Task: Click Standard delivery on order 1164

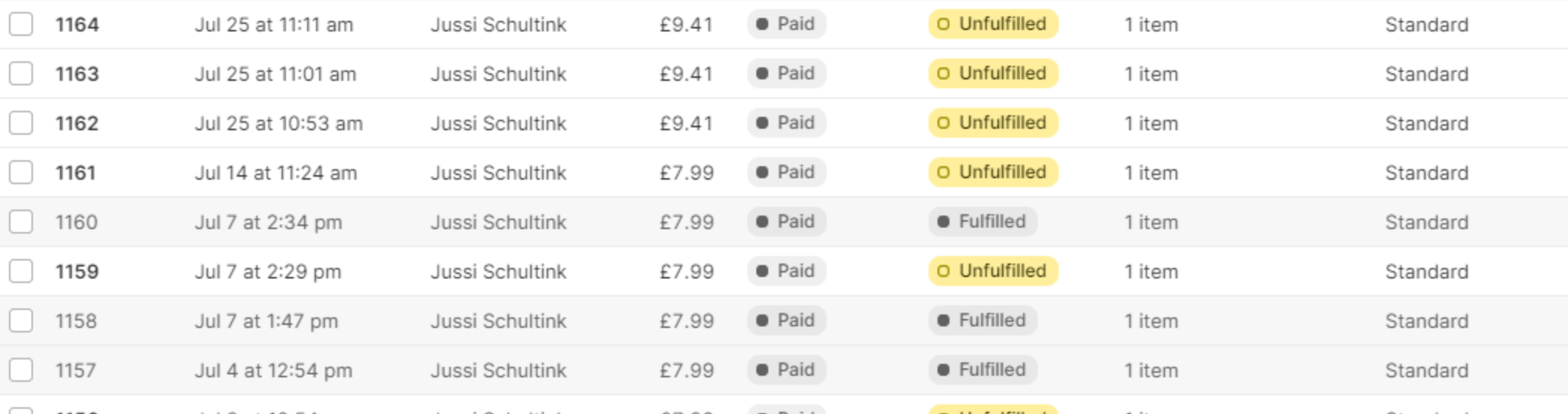Action: pyautogui.click(x=1426, y=25)
